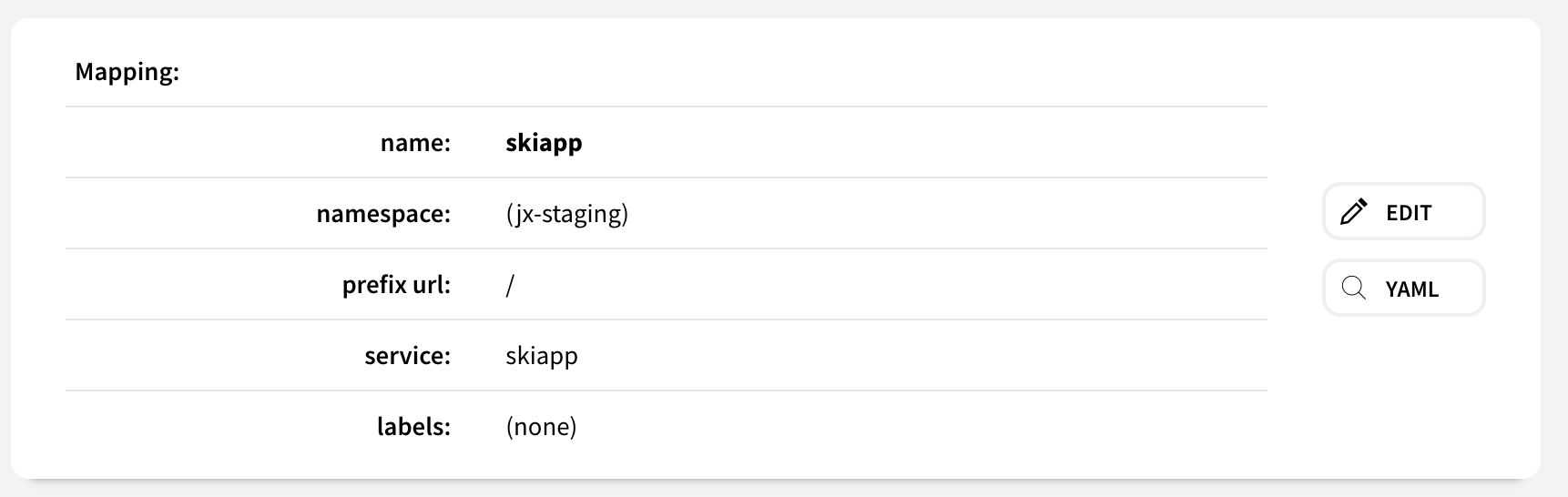Viewport: 1568px width, 497px height.
Task: Click empty card area above the EDIT button
Action: click(1403, 109)
